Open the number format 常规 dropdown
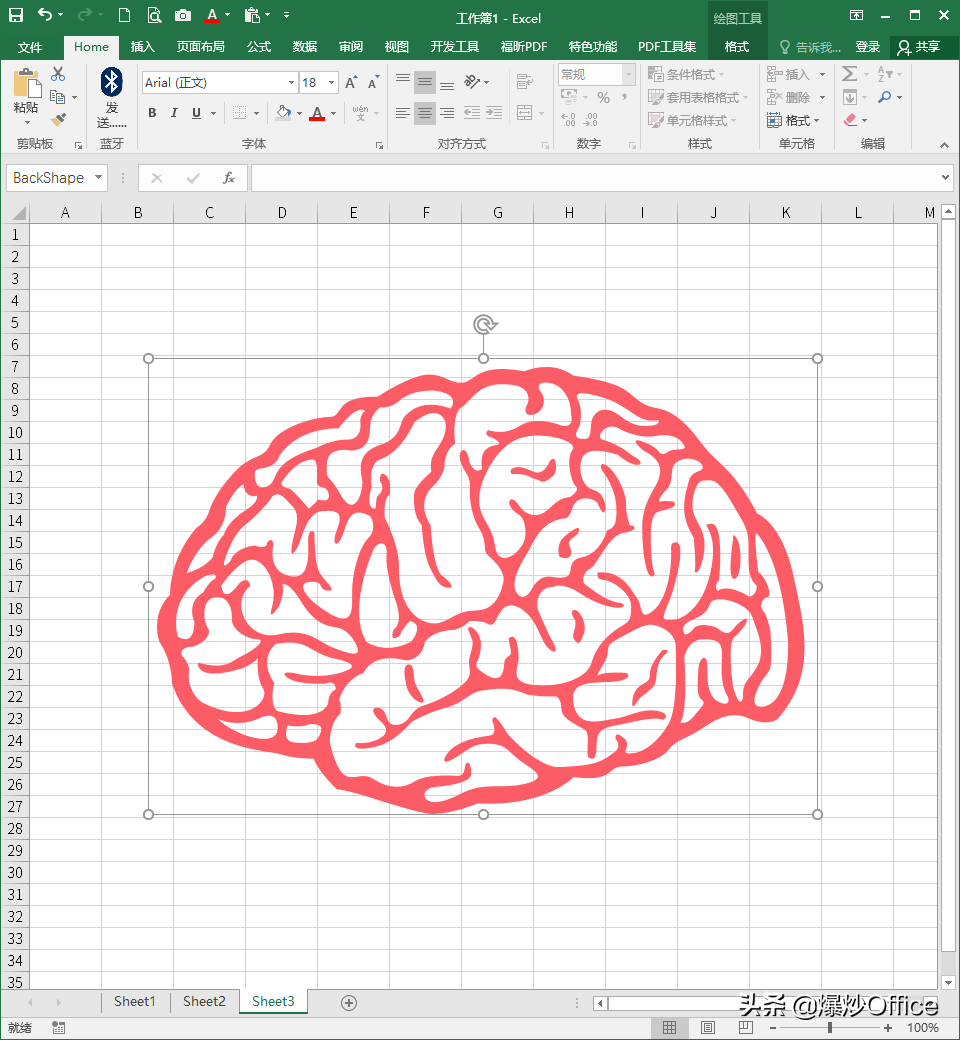Image resolution: width=960 pixels, height=1040 pixels. coord(628,74)
